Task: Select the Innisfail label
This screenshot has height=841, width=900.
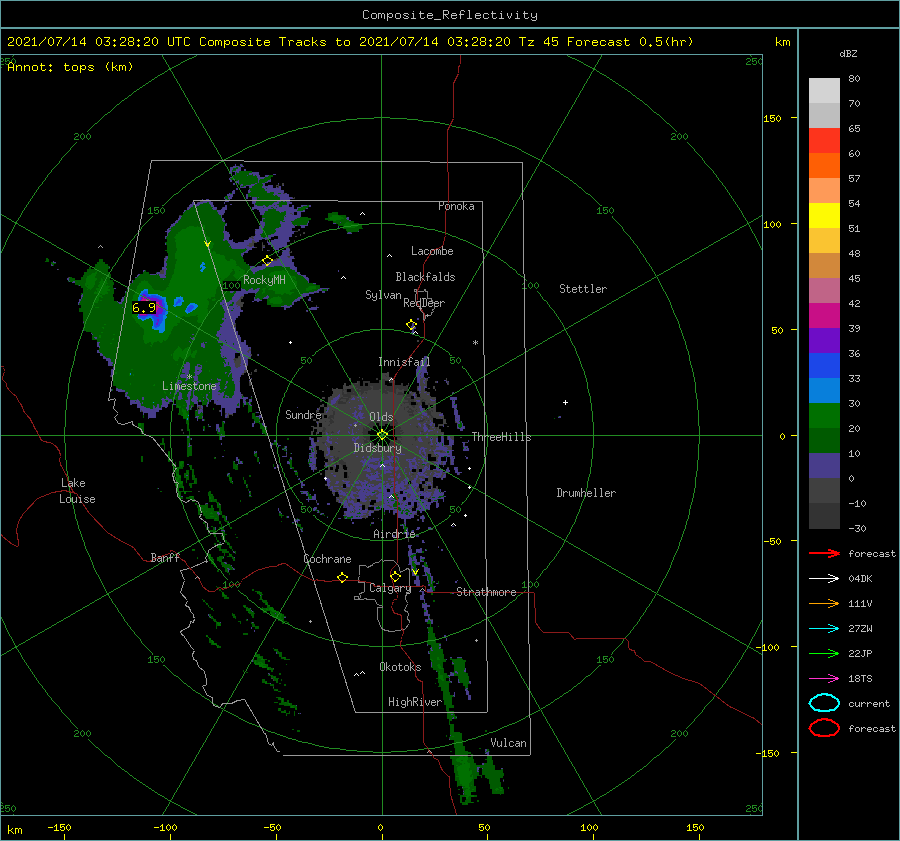Action: pyautogui.click(x=404, y=362)
